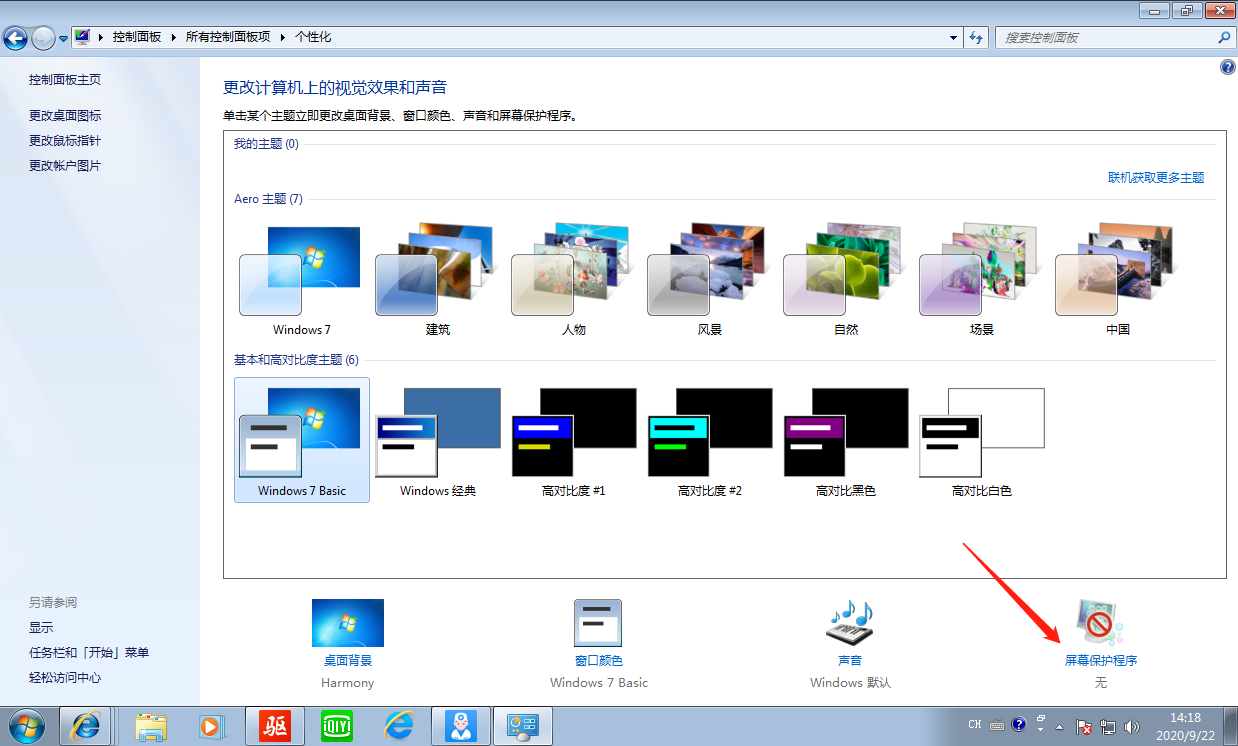Open 更改桌面图标 link
Viewport: 1238px width, 746px height.
tap(64, 115)
